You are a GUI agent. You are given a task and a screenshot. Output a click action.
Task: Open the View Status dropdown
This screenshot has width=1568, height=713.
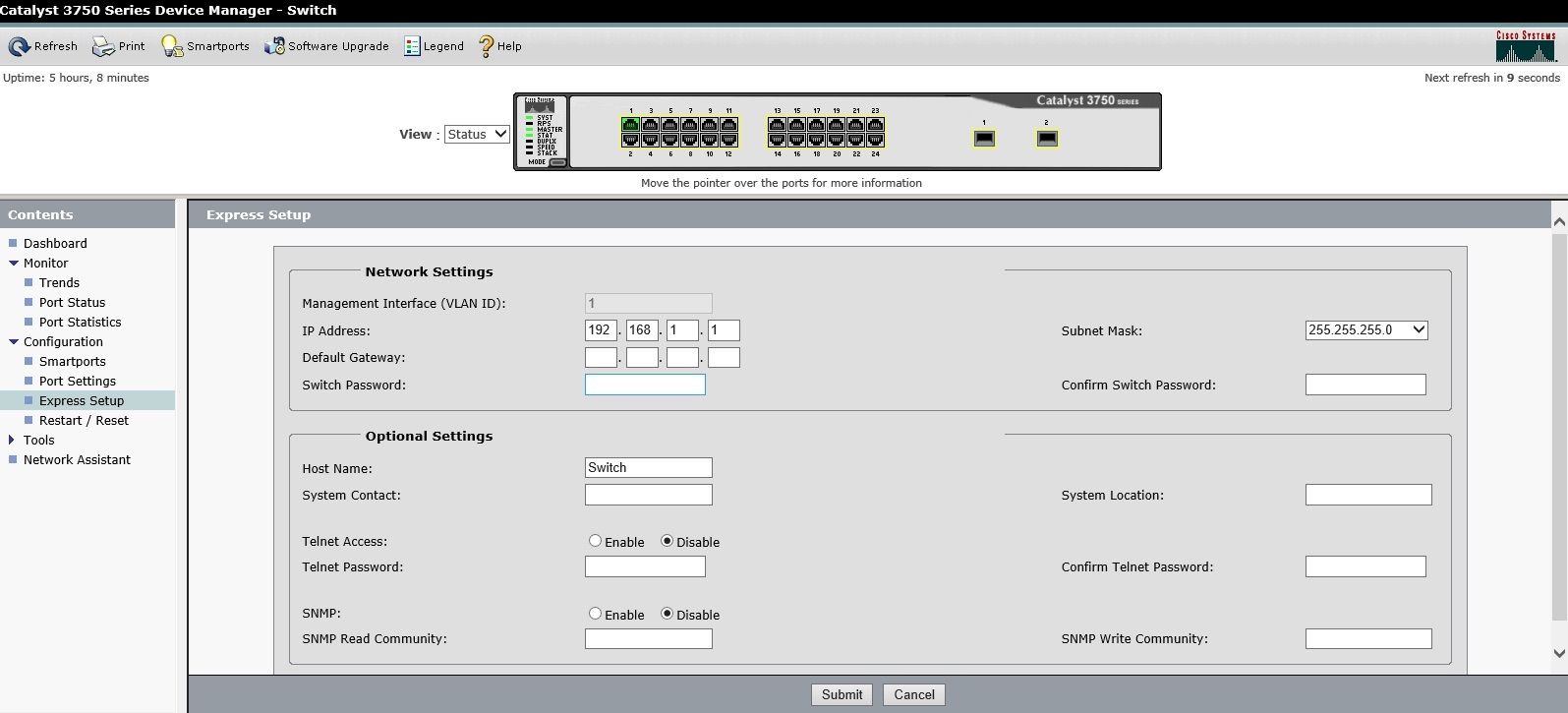click(x=477, y=134)
